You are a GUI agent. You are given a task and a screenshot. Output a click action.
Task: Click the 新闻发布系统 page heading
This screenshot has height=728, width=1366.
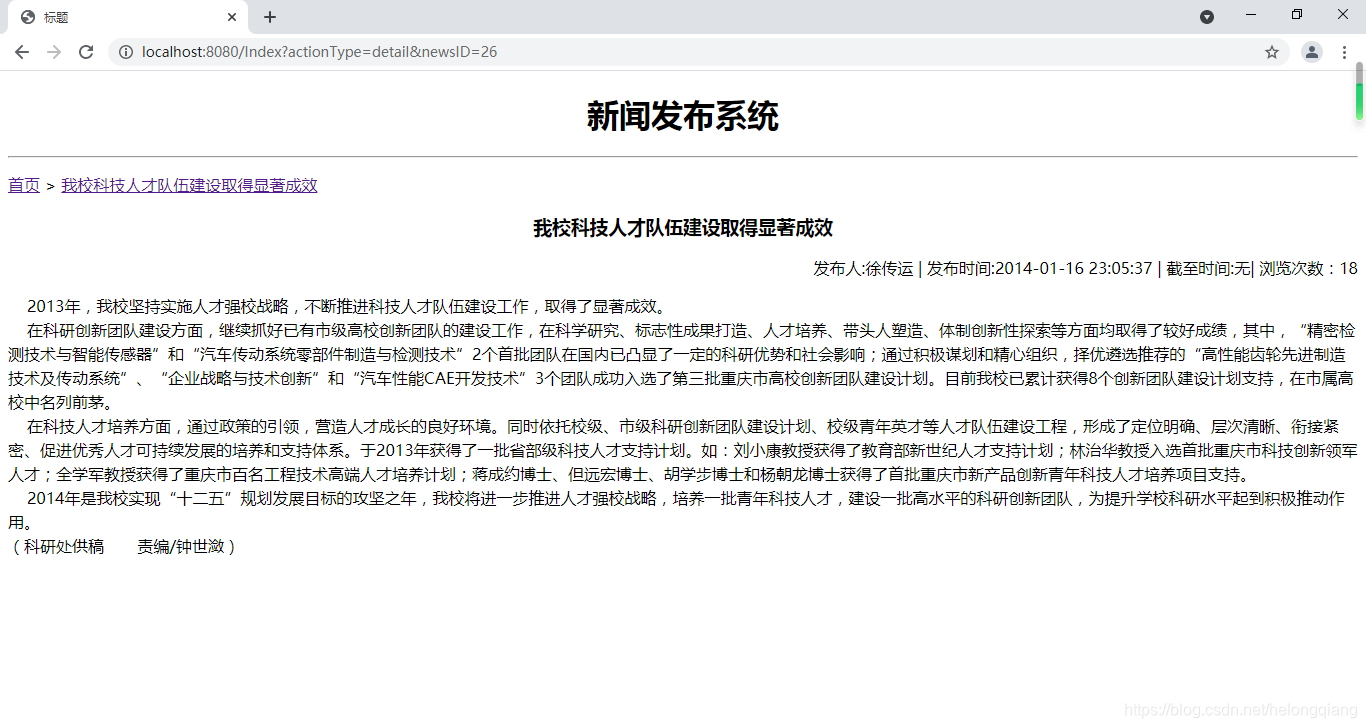(683, 116)
